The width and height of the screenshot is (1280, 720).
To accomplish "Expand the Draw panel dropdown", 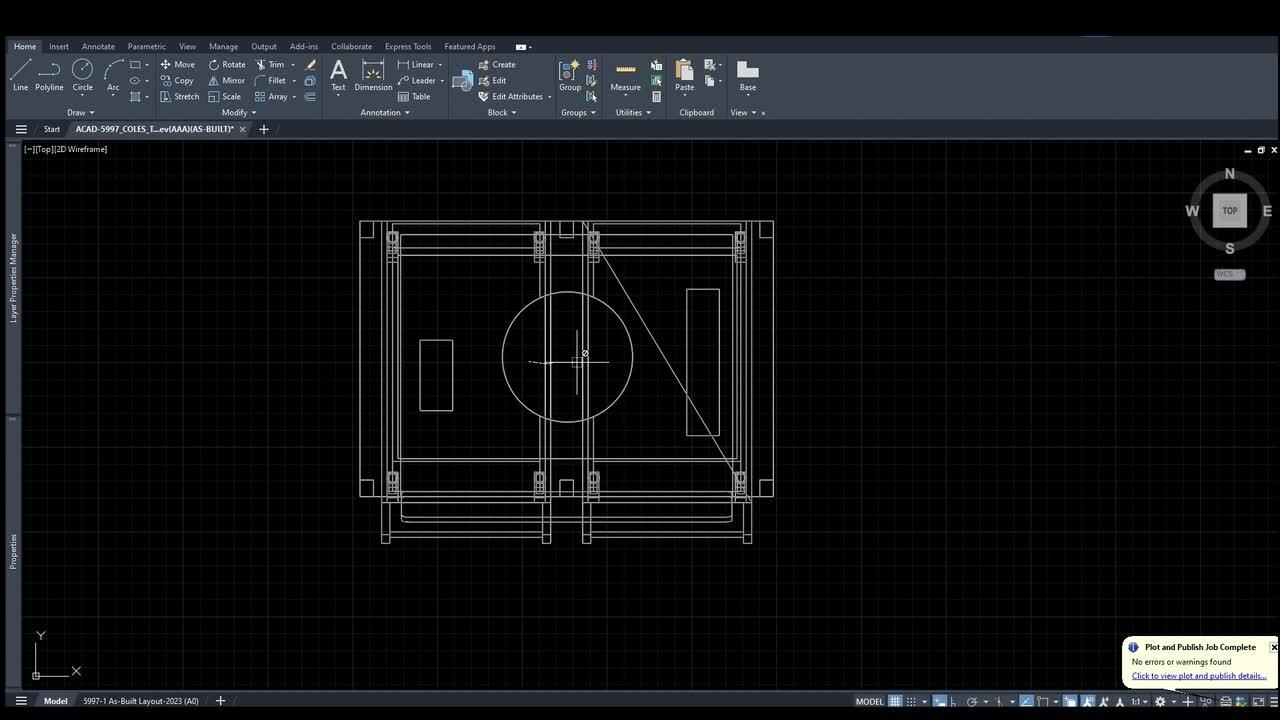I will (x=81, y=113).
